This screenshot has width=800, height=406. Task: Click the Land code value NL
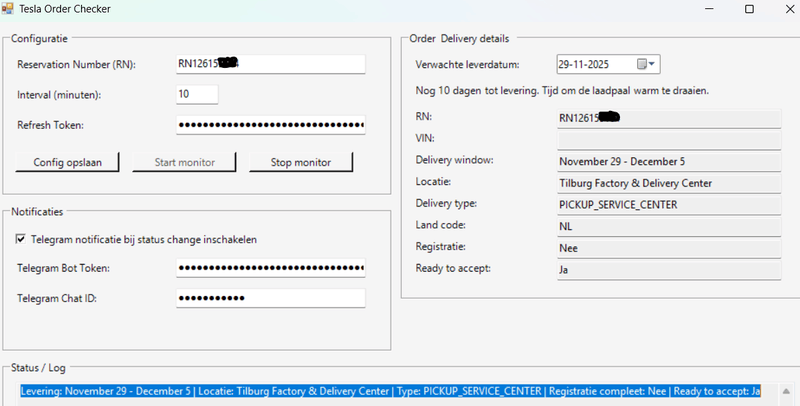669,226
